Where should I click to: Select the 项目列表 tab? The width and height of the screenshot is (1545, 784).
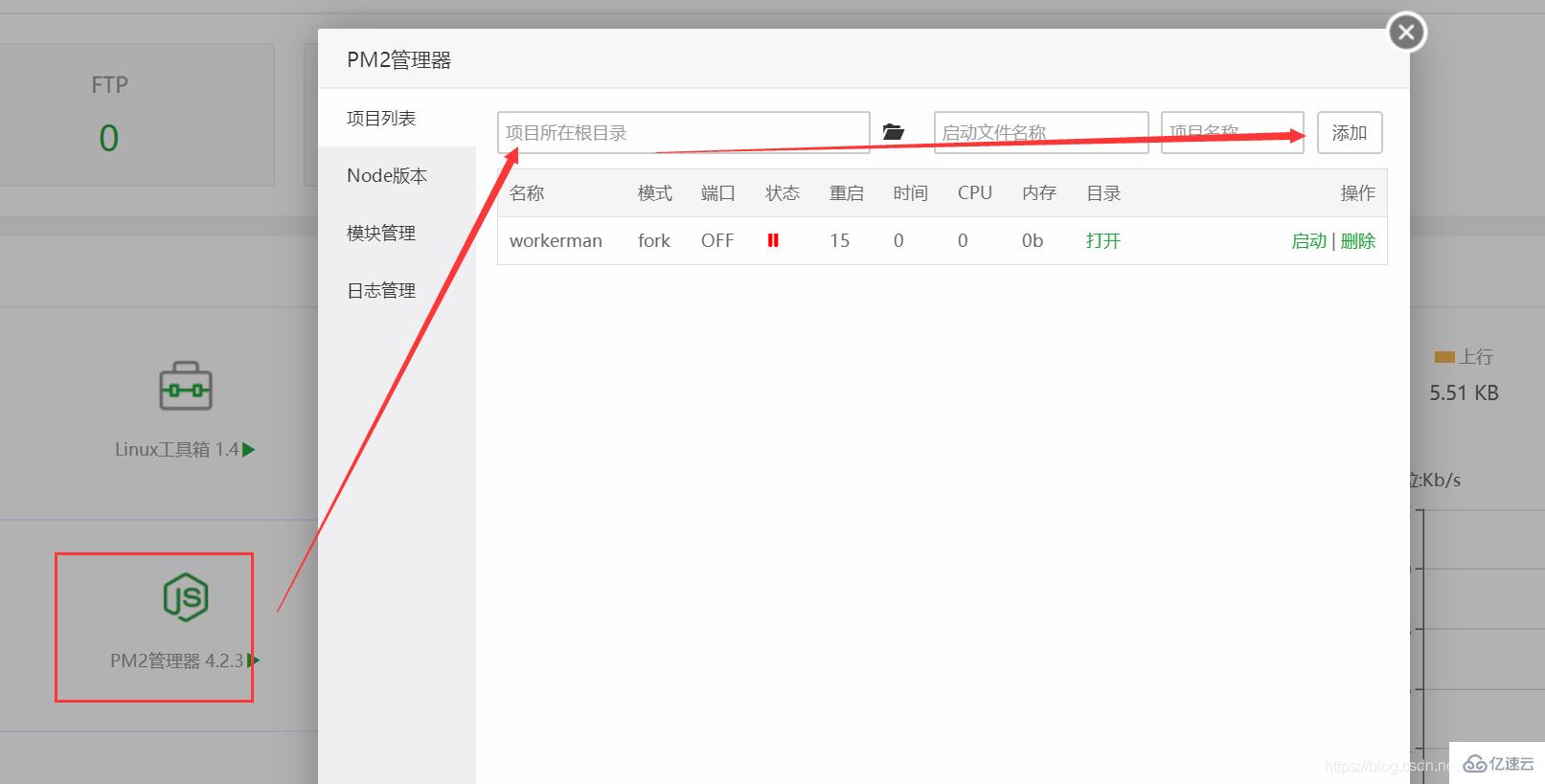398,118
